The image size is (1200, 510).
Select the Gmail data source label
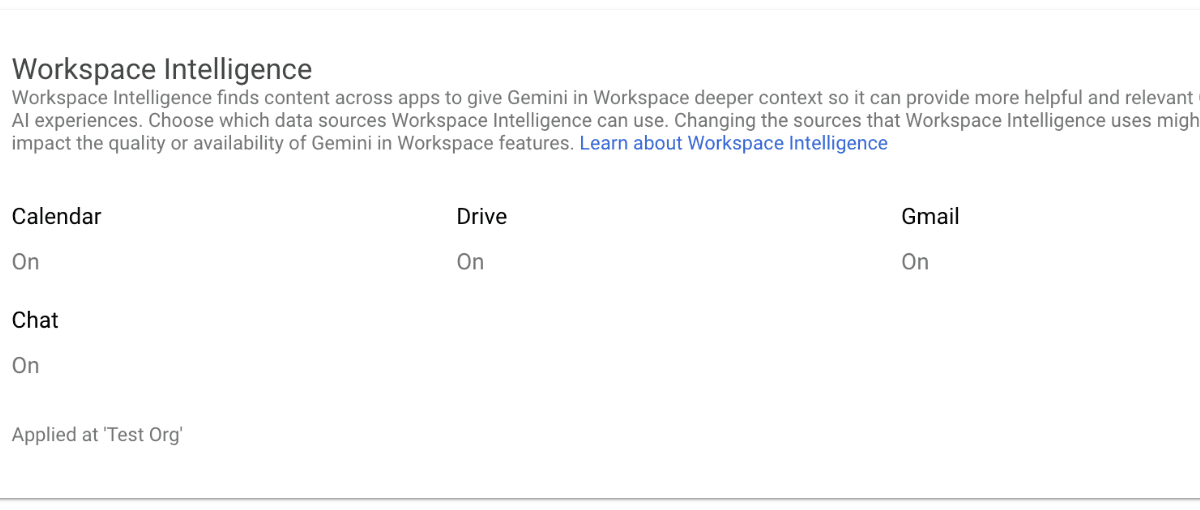[x=930, y=216]
